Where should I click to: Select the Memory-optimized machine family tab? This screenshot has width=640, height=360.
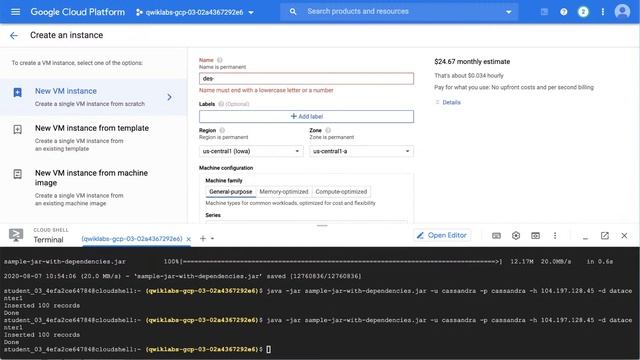click(284, 191)
